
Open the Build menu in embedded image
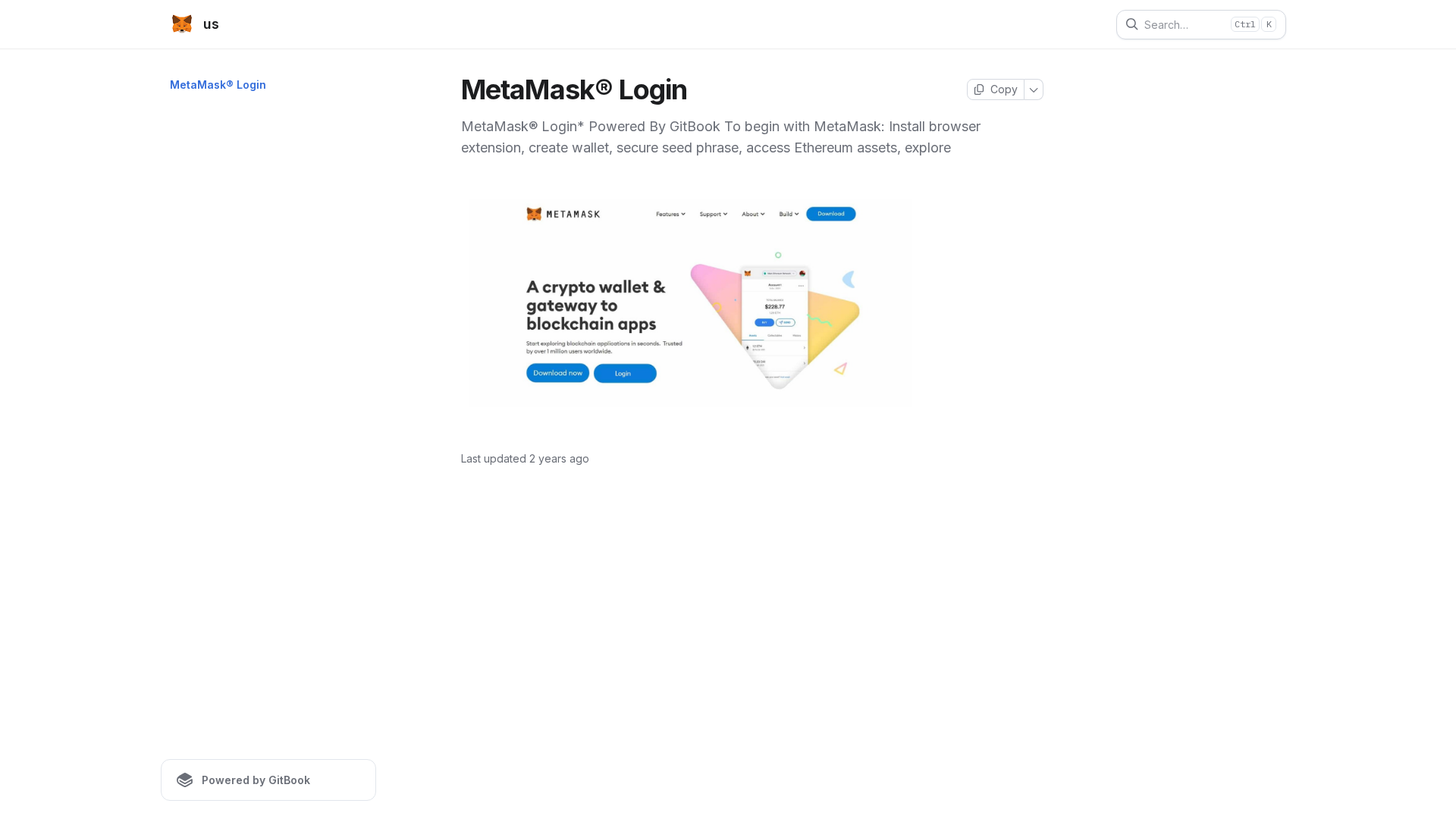tap(789, 214)
